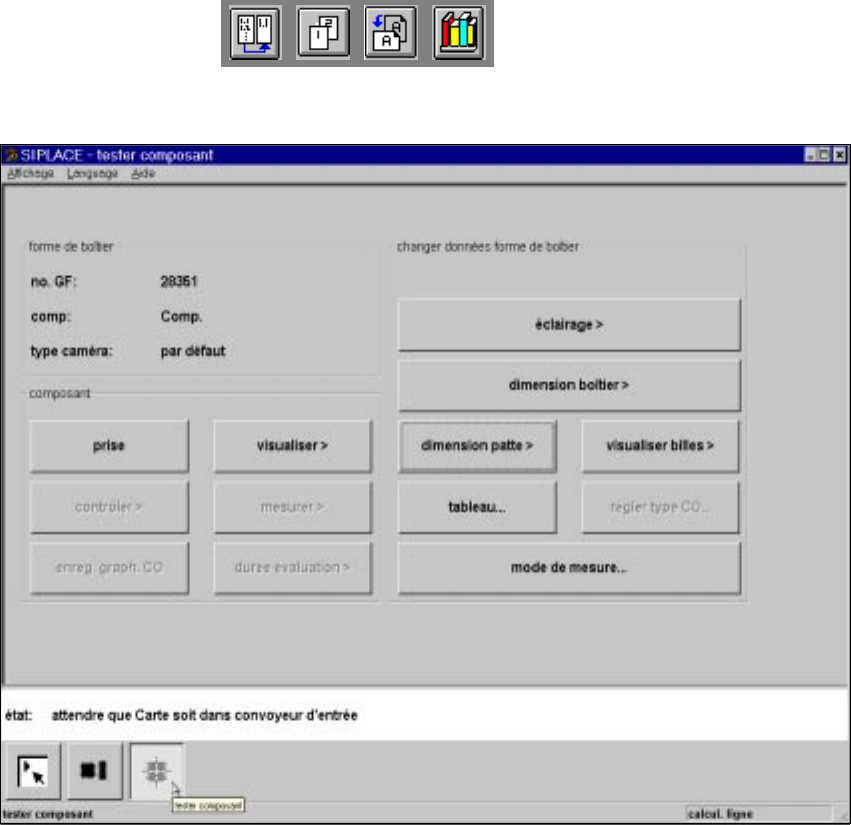Open the tableau dialog button

477,507
